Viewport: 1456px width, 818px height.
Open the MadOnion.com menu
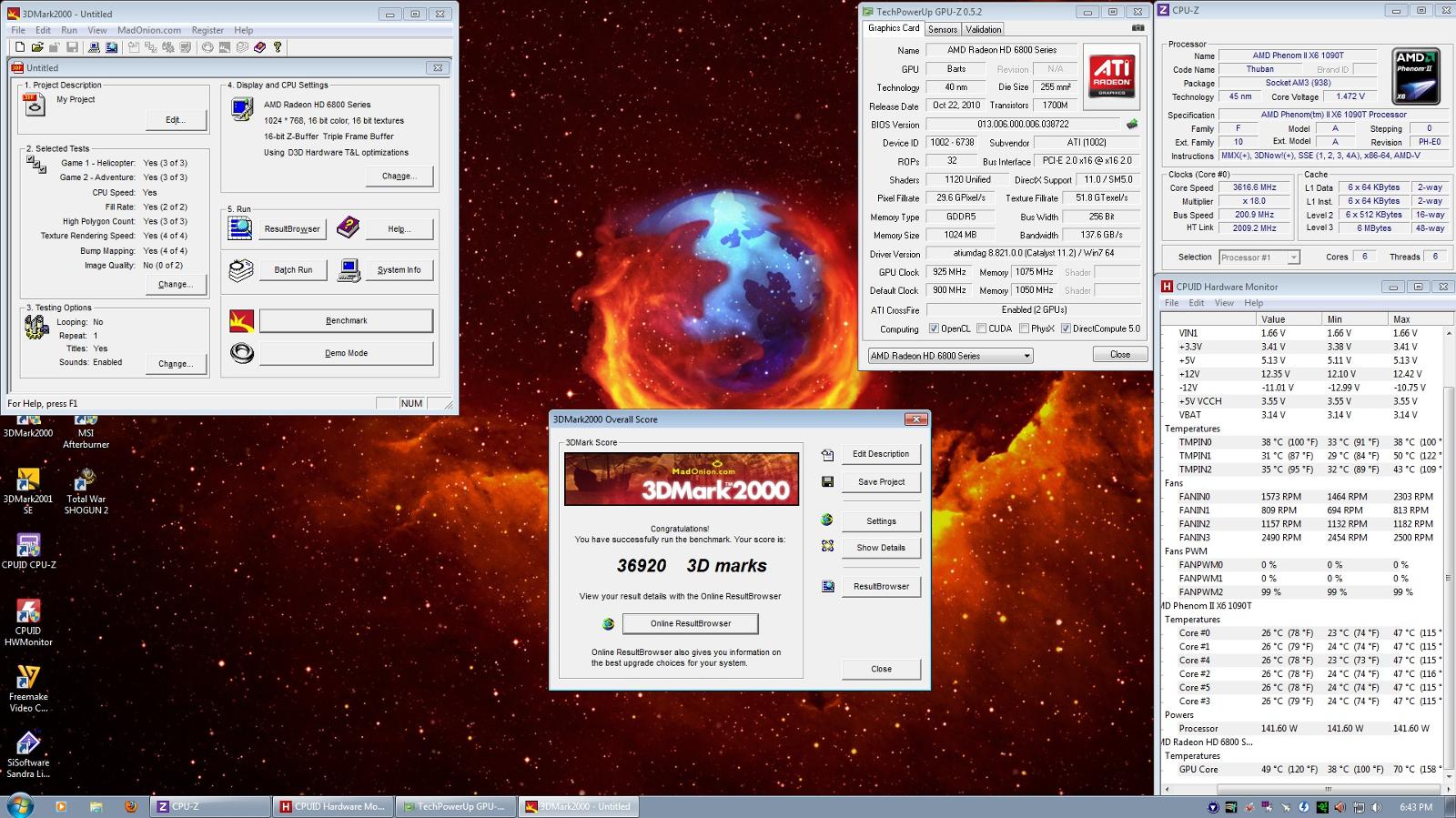(x=149, y=30)
